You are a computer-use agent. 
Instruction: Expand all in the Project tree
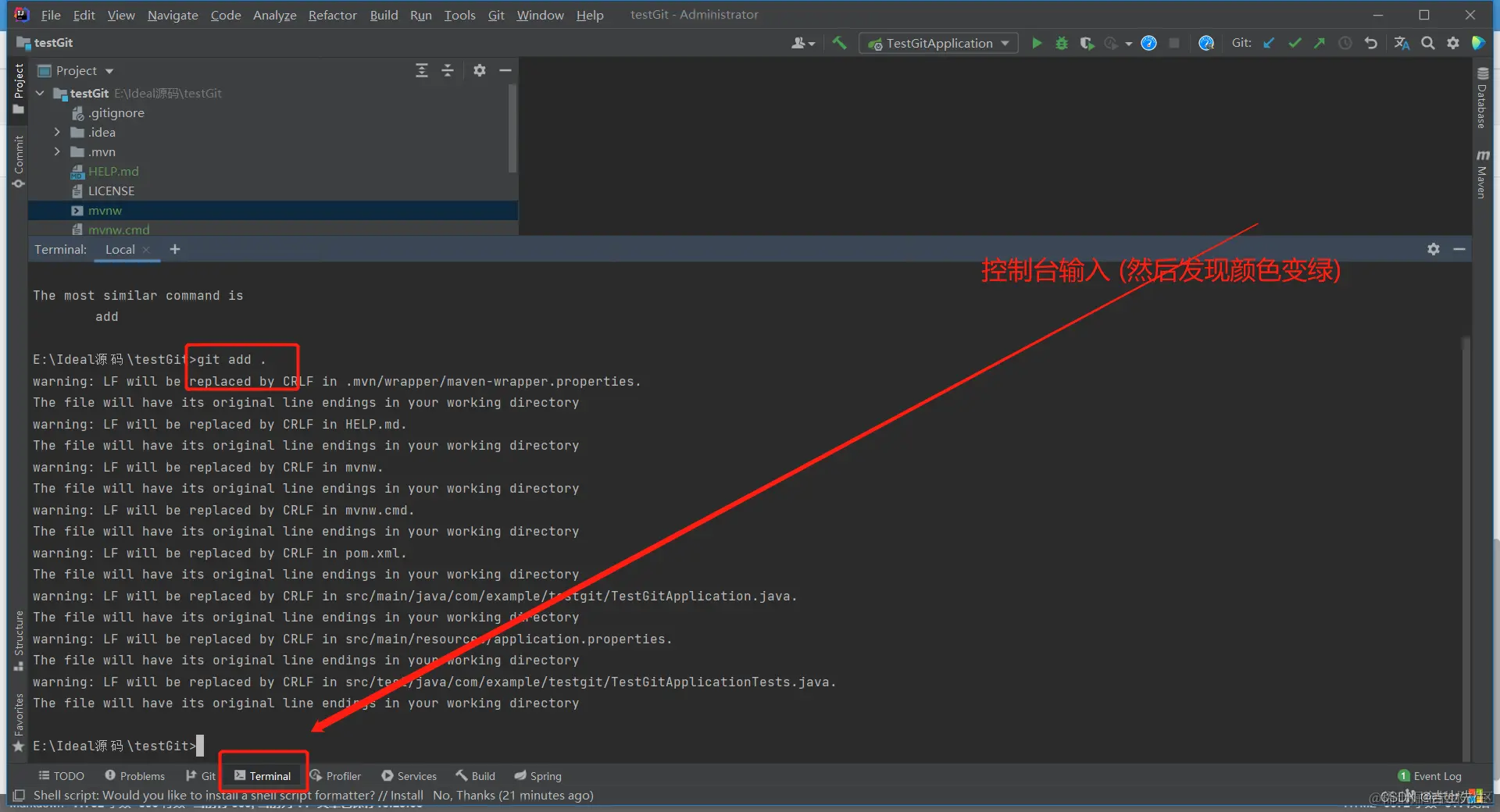pyautogui.click(x=422, y=70)
